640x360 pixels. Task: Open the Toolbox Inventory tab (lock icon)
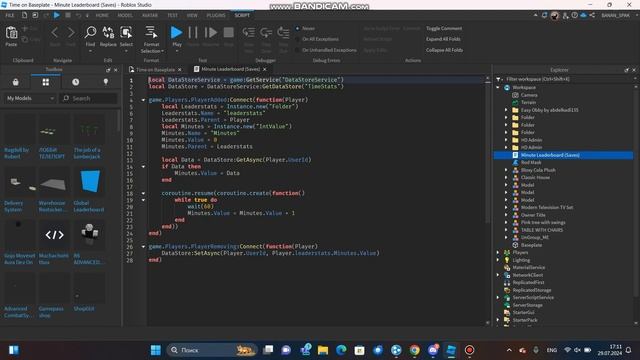coord(16,82)
